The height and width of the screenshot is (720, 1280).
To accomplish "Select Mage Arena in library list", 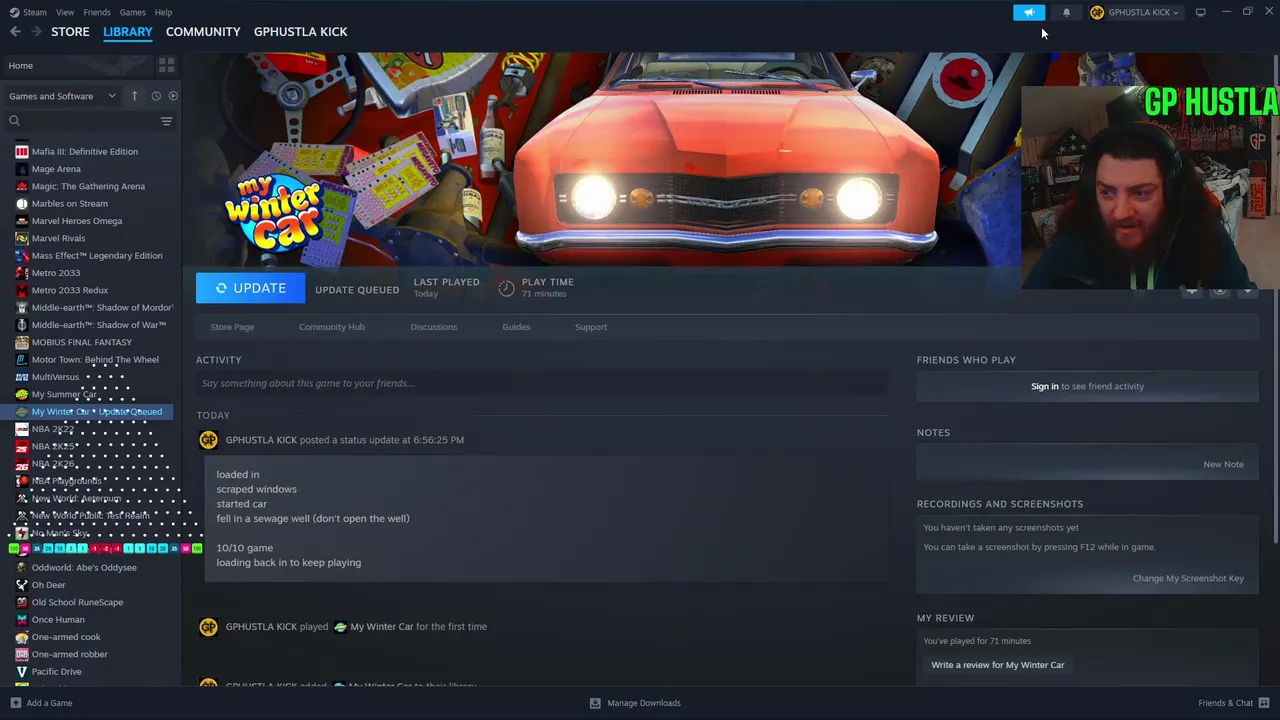I will [56, 169].
